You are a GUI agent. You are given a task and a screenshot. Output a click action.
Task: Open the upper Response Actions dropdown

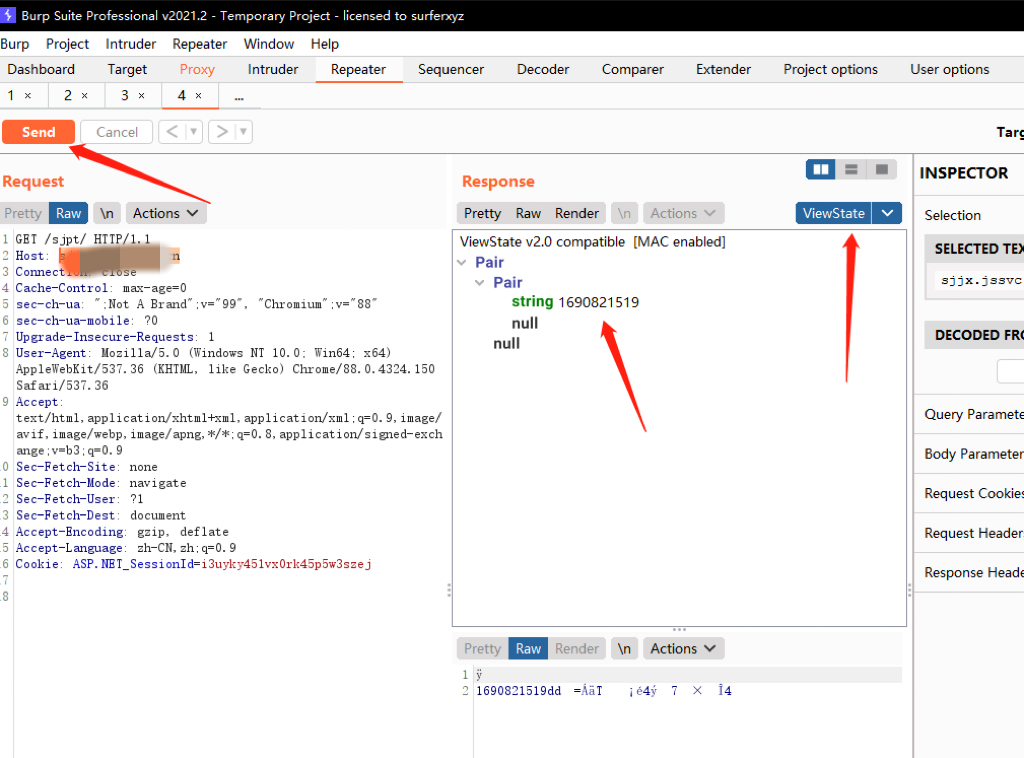pyautogui.click(x=683, y=213)
